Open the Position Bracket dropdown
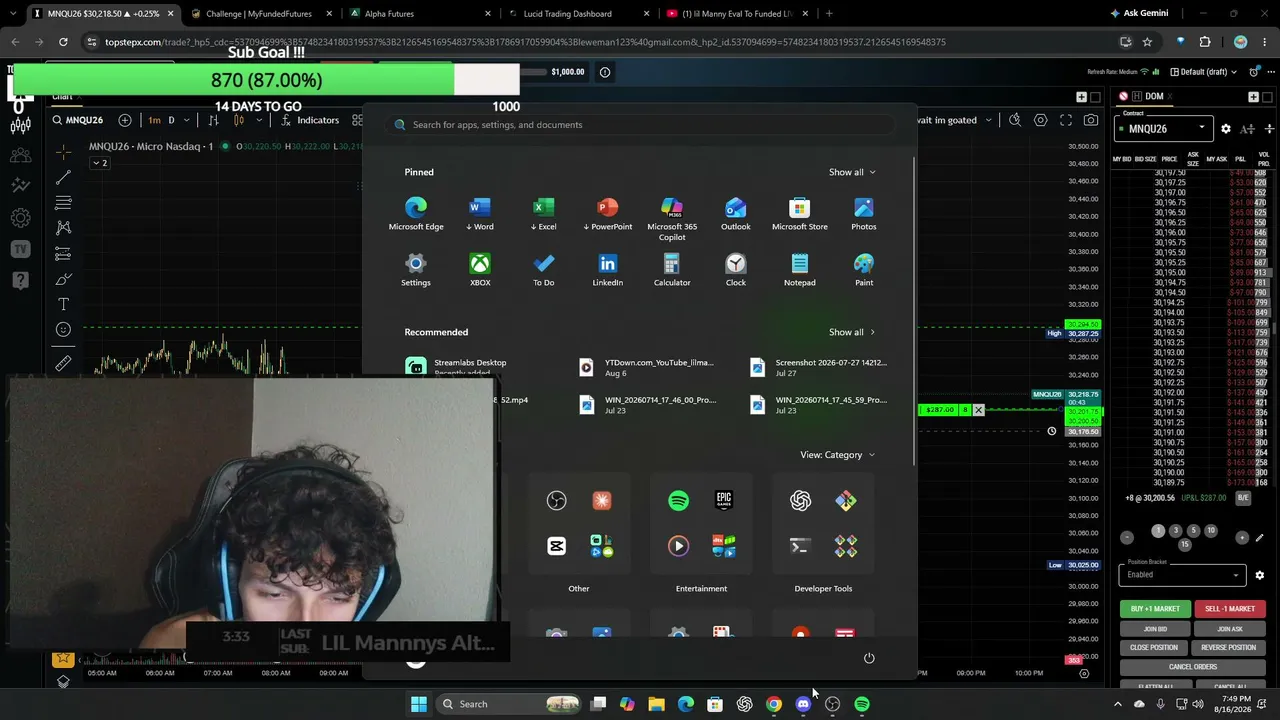The width and height of the screenshot is (1280, 720). pyautogui.click(x=1182, y=575)
